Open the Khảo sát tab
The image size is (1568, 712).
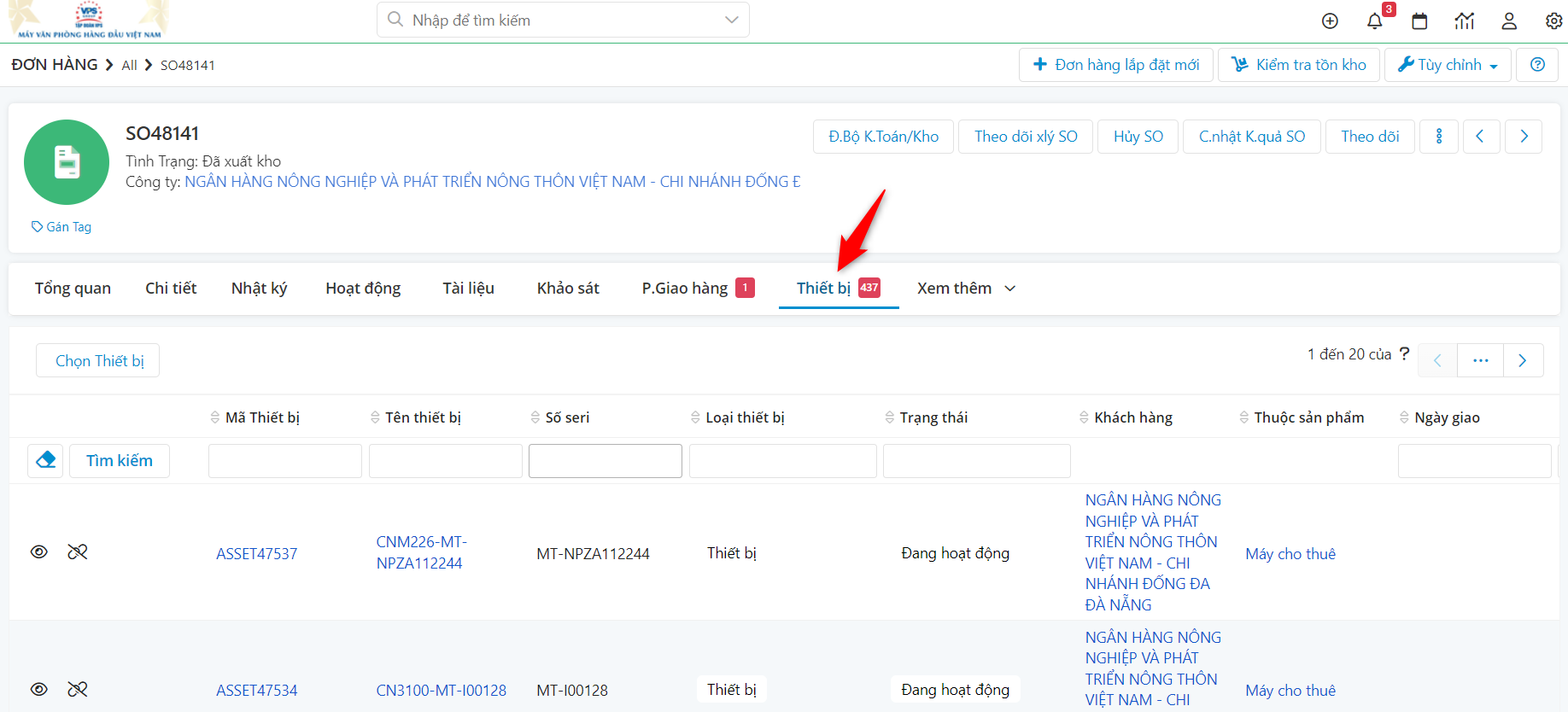(568, 289)
